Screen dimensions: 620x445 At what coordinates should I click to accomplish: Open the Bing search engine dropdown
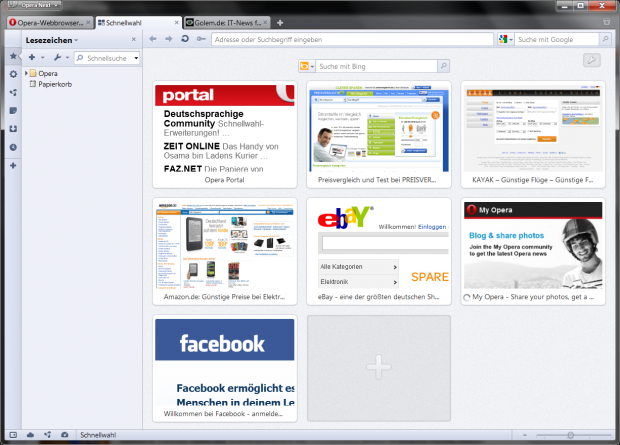click(307, 66)
